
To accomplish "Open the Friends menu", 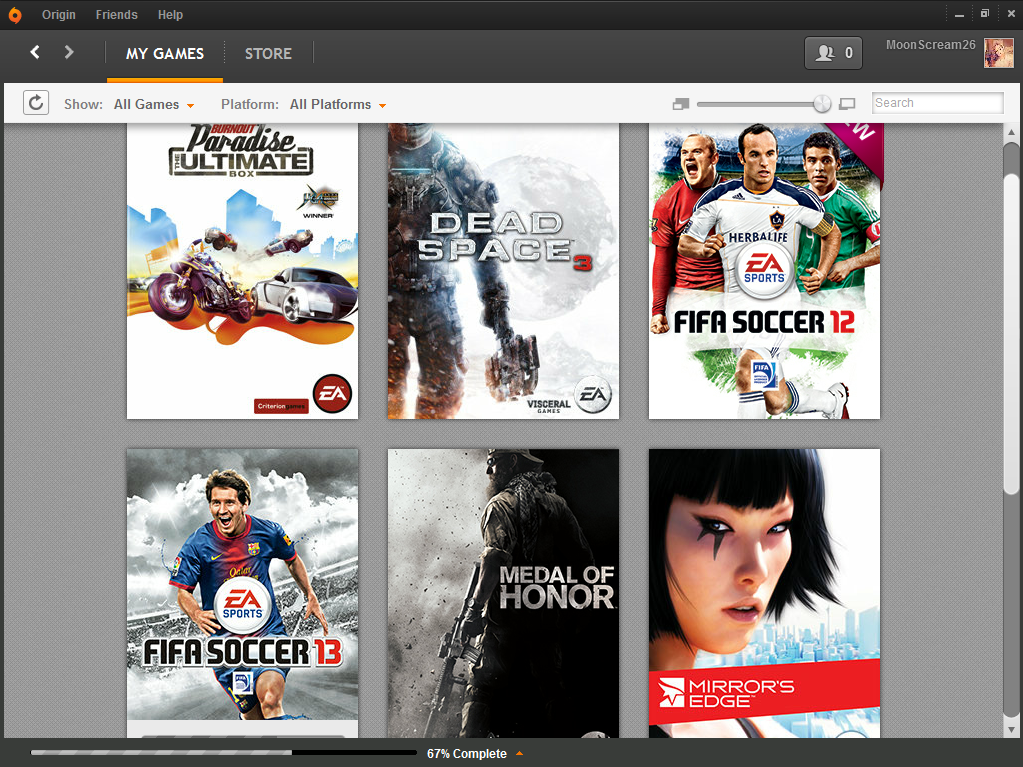I will tap(117, 15).
